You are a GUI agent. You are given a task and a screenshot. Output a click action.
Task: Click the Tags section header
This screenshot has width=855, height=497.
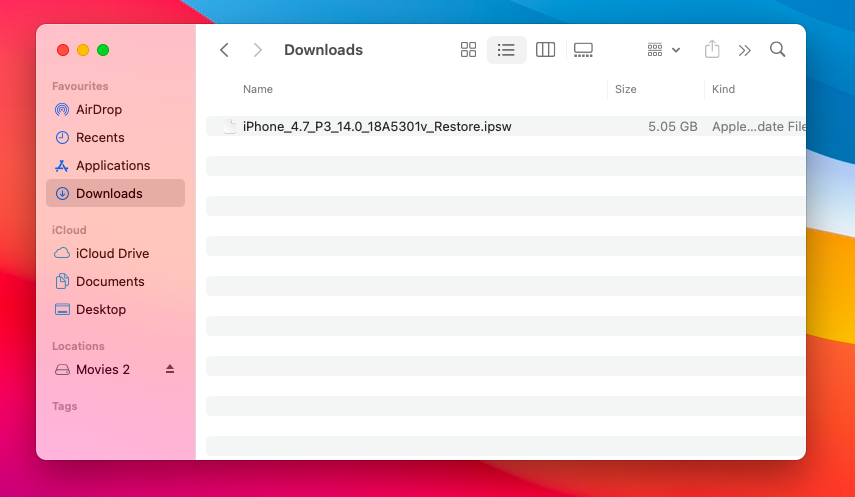pyautogui.click(x=64, y=406)
